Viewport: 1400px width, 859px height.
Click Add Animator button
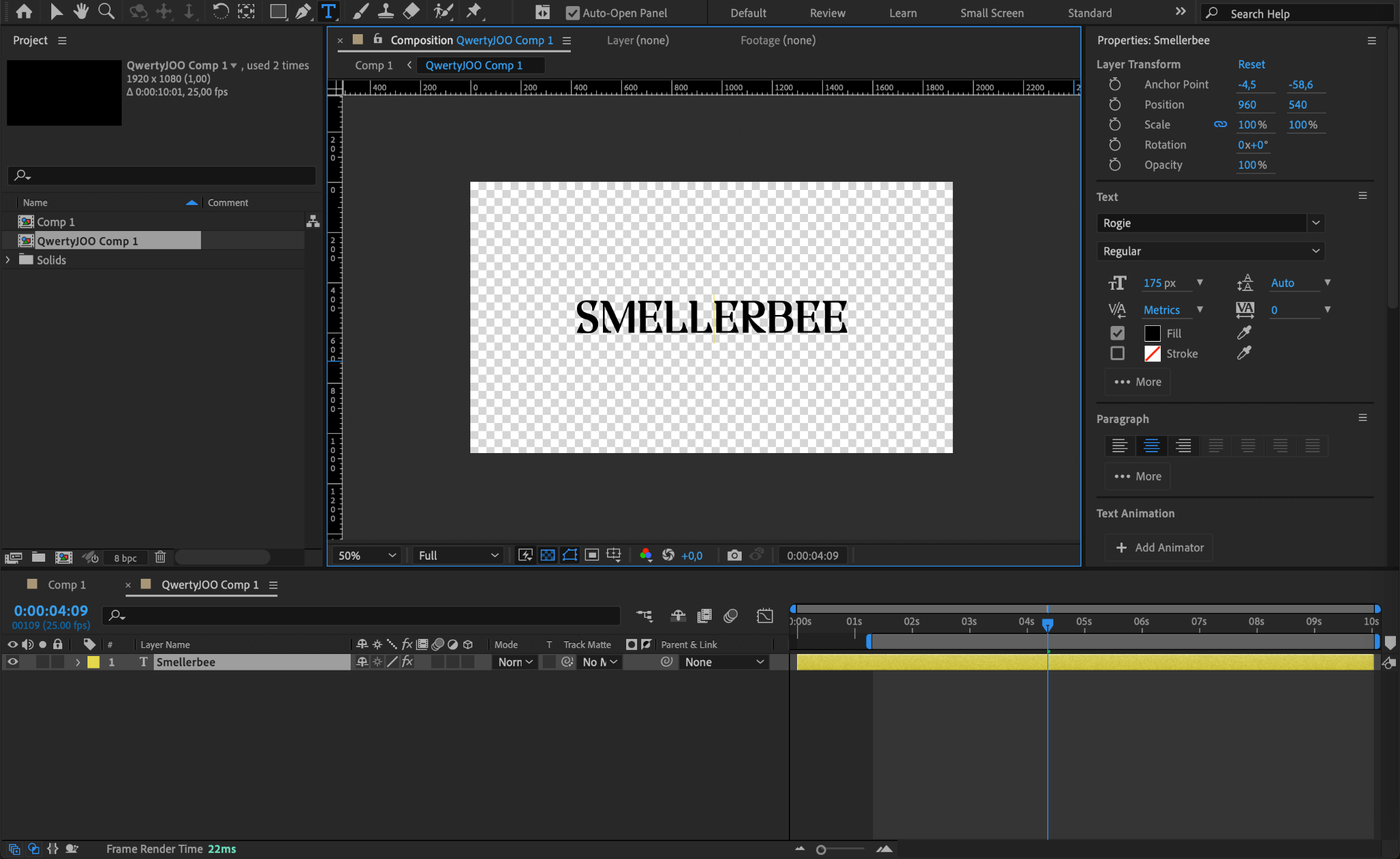1159,547
